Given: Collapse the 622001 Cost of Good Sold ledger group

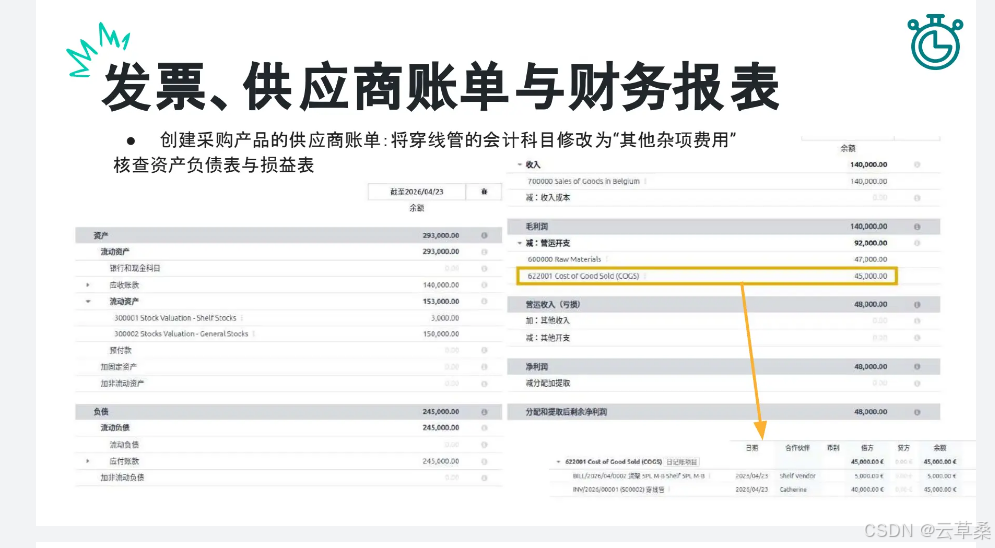Looking at the screenshot, I should click(558, 462).
